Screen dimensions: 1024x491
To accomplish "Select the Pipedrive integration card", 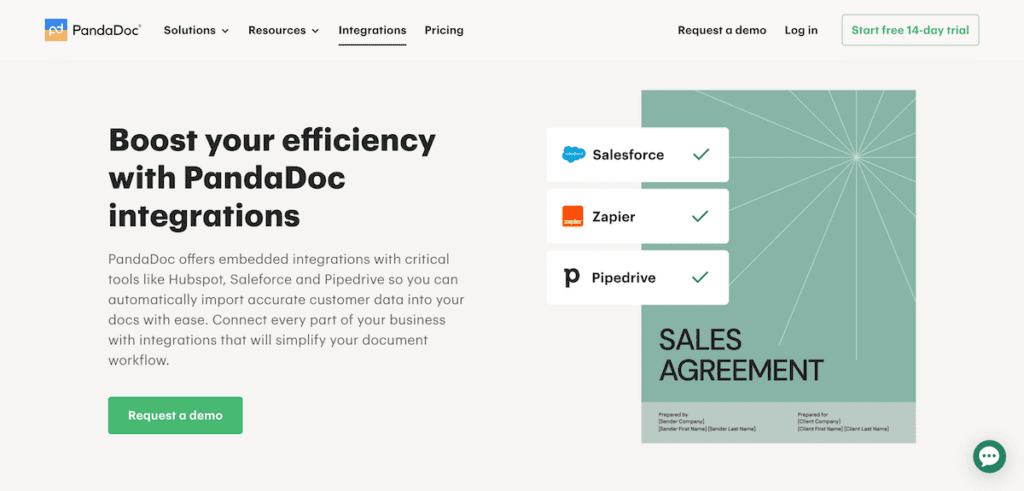I will click(637, 277).
